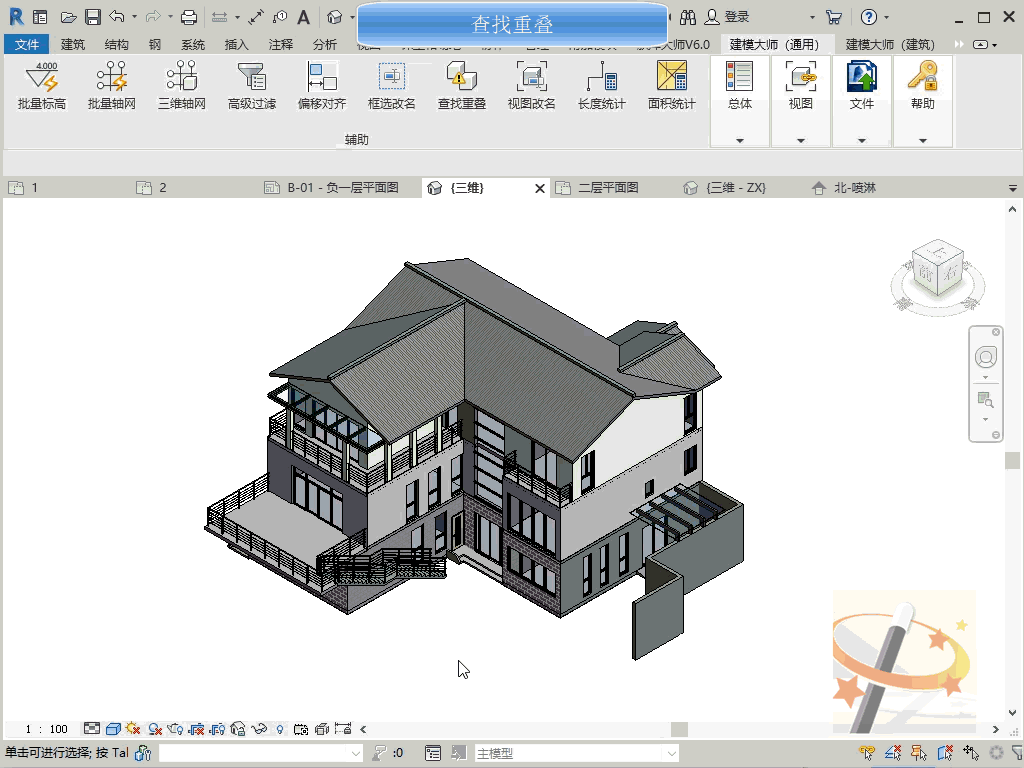This screenshot has width=1024, height=768.
Task: Toggle select pinned elements
Action: [x=919, y=753]
